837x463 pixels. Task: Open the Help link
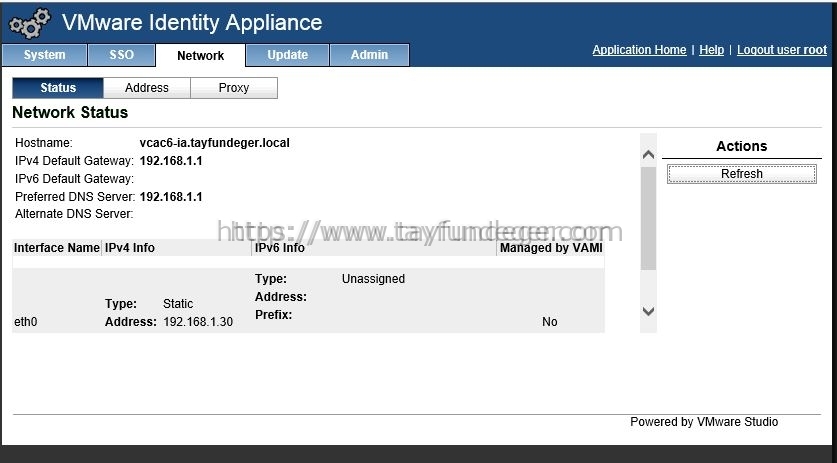pos(712,50)
